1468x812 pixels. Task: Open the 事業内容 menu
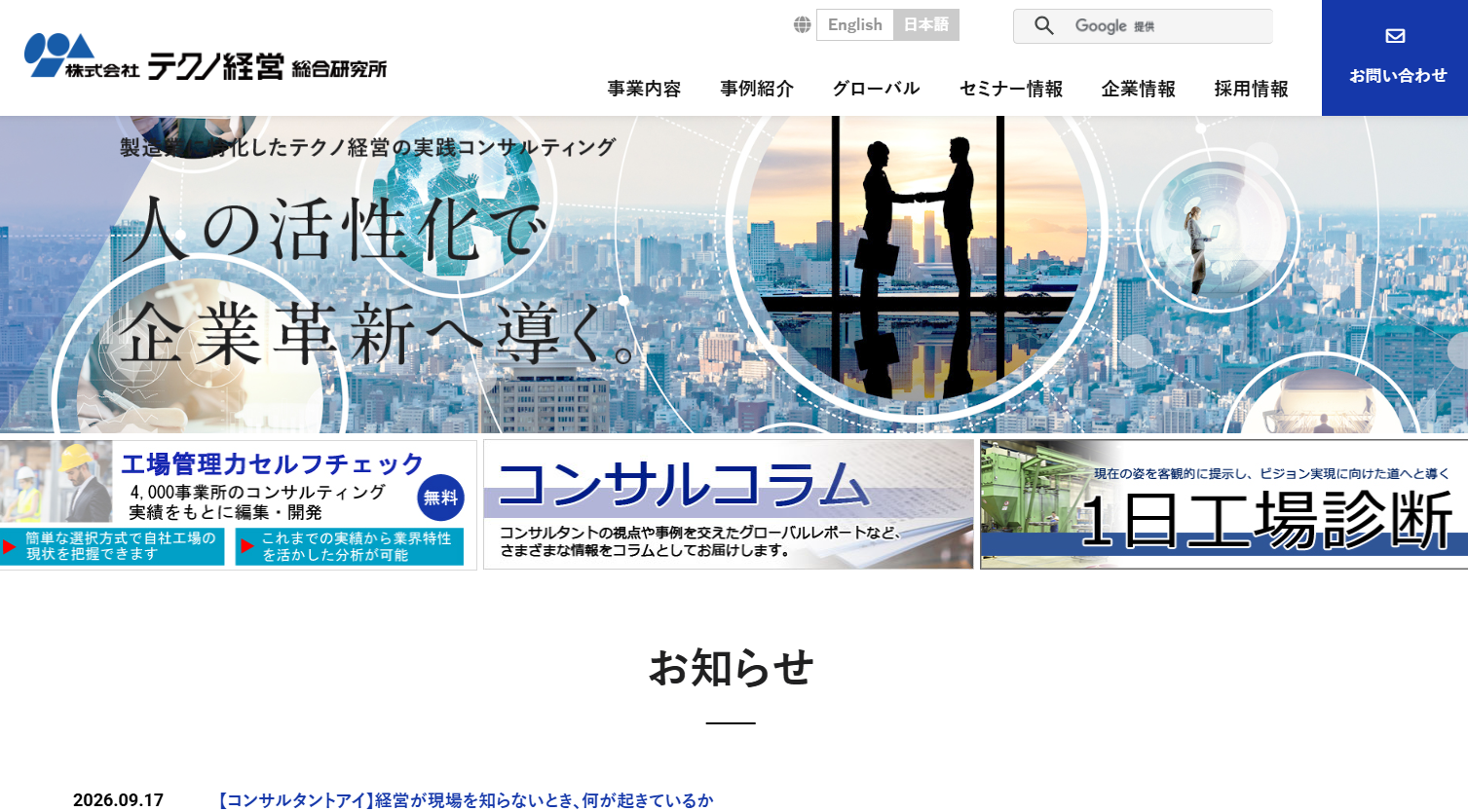tap(644, 89)
